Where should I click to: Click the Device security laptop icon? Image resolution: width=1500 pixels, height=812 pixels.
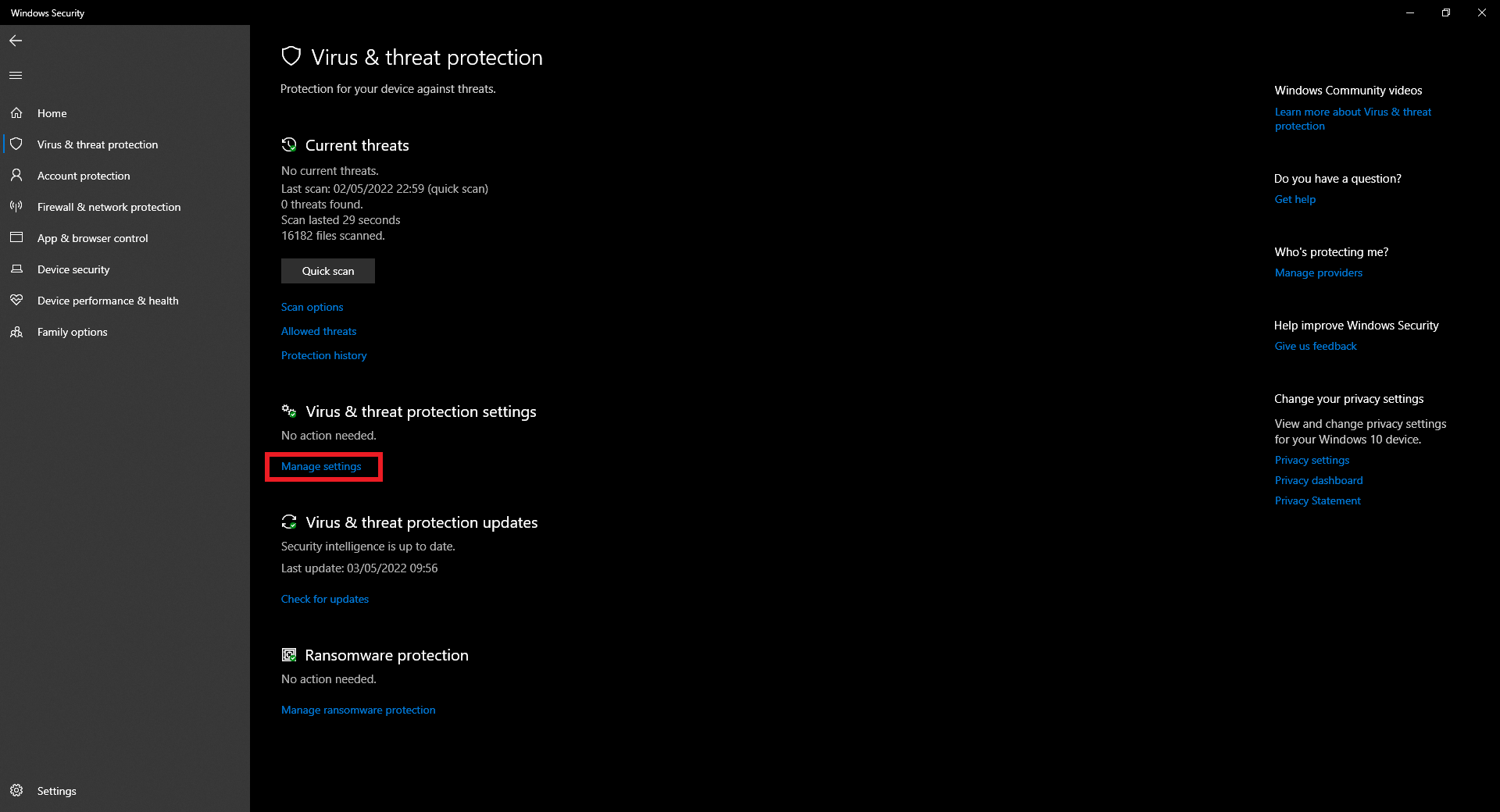(16, 269)
